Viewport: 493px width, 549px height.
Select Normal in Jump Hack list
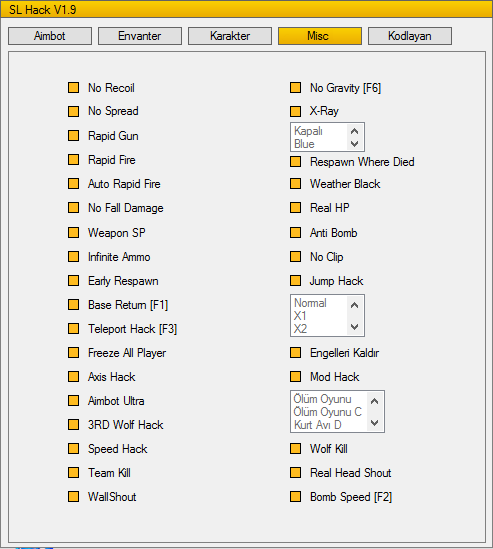point(310,303)
